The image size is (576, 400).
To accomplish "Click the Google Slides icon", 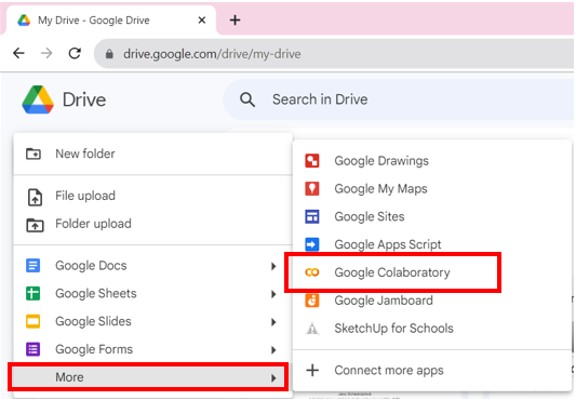I will 33,321.
